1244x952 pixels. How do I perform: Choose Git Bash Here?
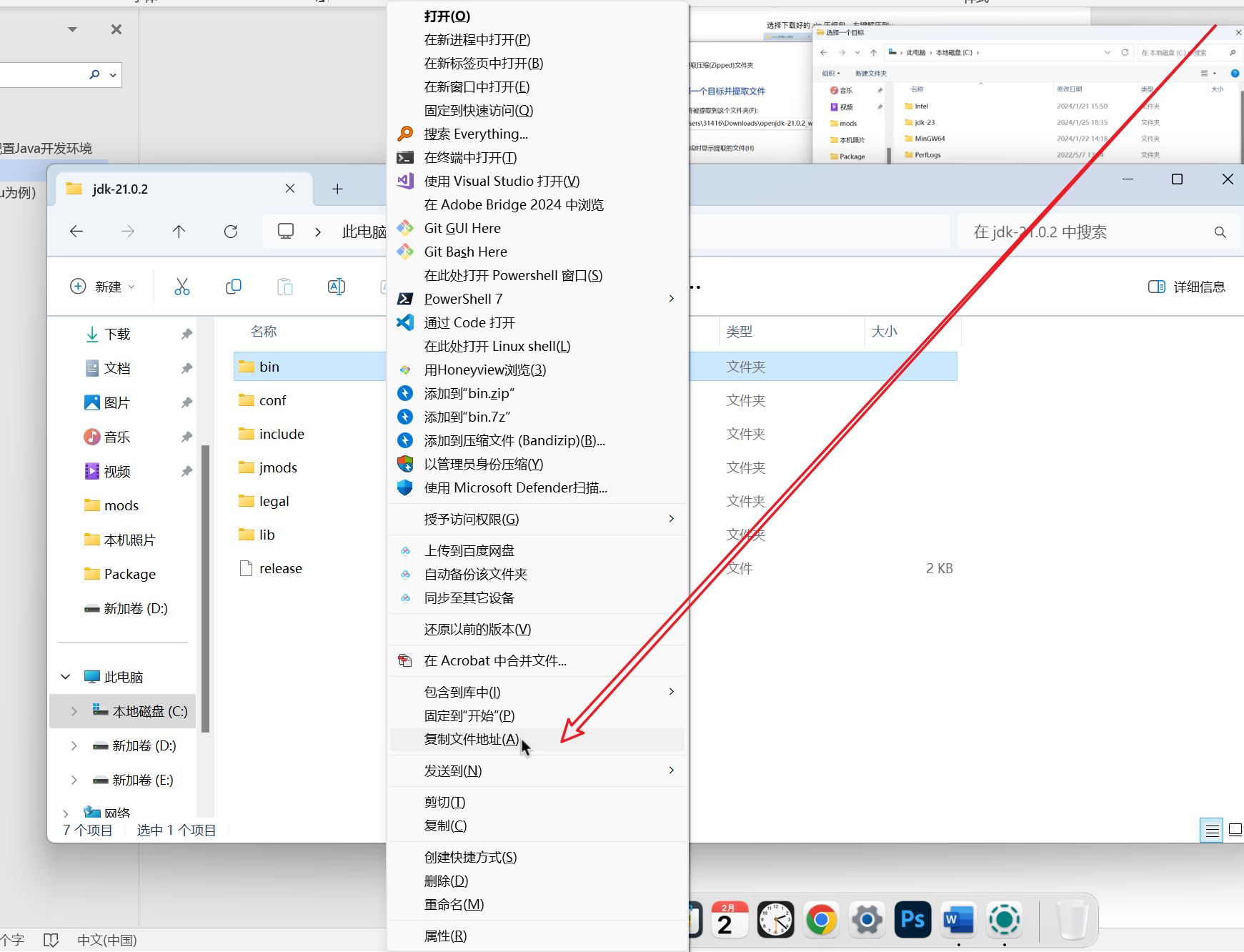[x=537, y=252]
